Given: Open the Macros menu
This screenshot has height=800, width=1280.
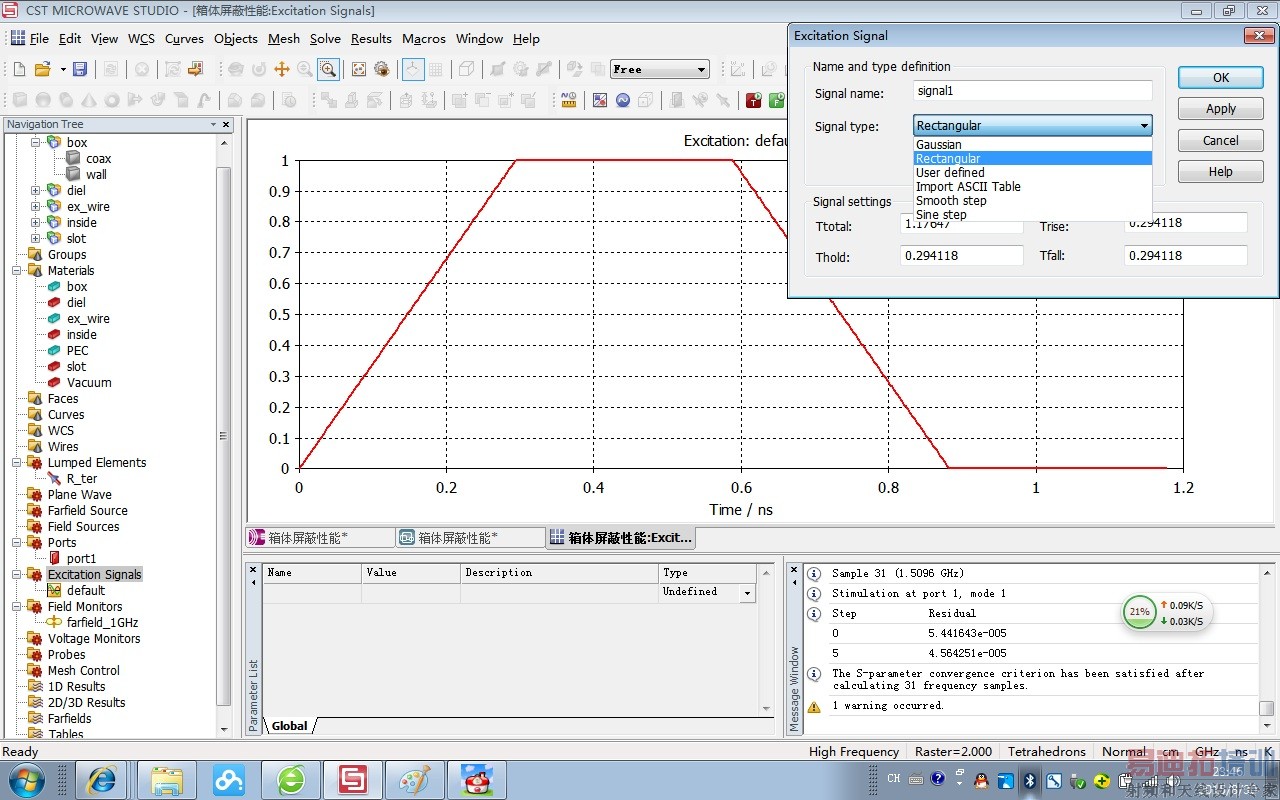Looking at the screenshot, I should click(x=423, y=39).
